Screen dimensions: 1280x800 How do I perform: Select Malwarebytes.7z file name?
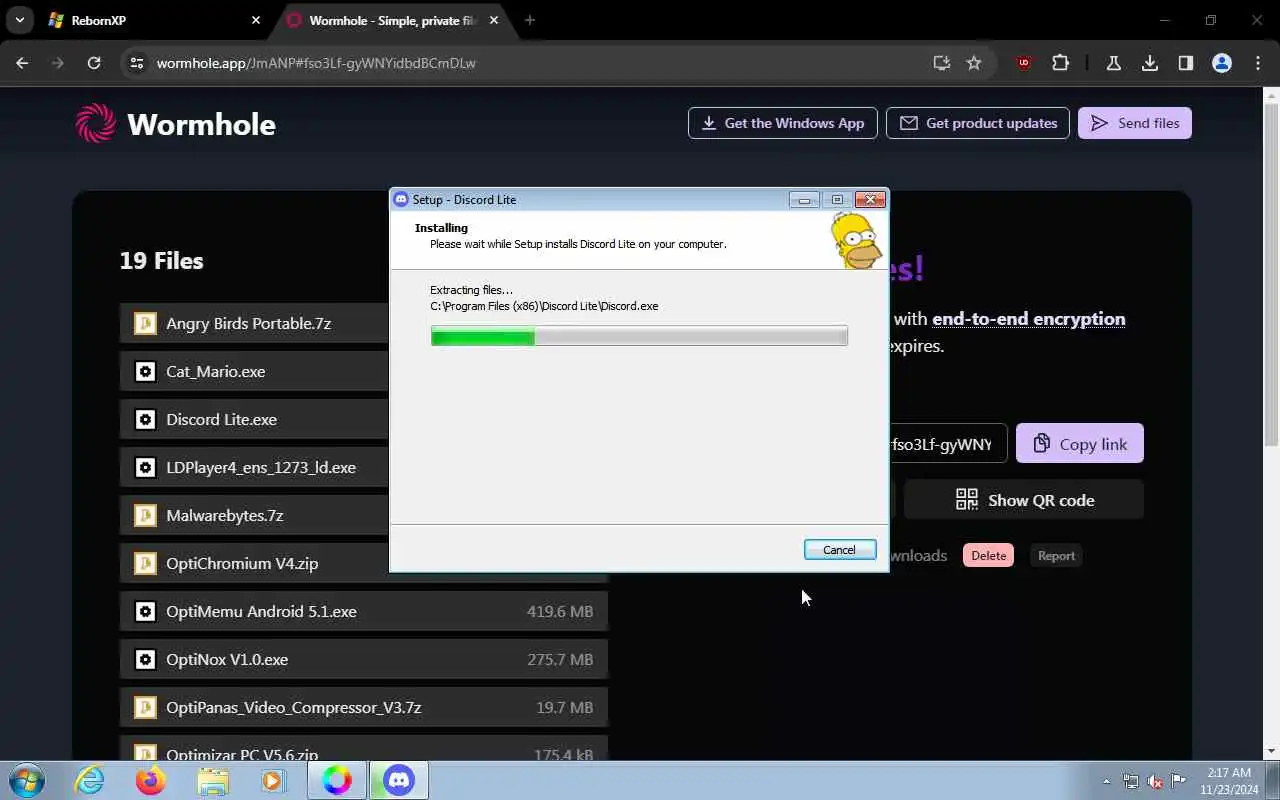pyautogui.click(x=224, y=515)
